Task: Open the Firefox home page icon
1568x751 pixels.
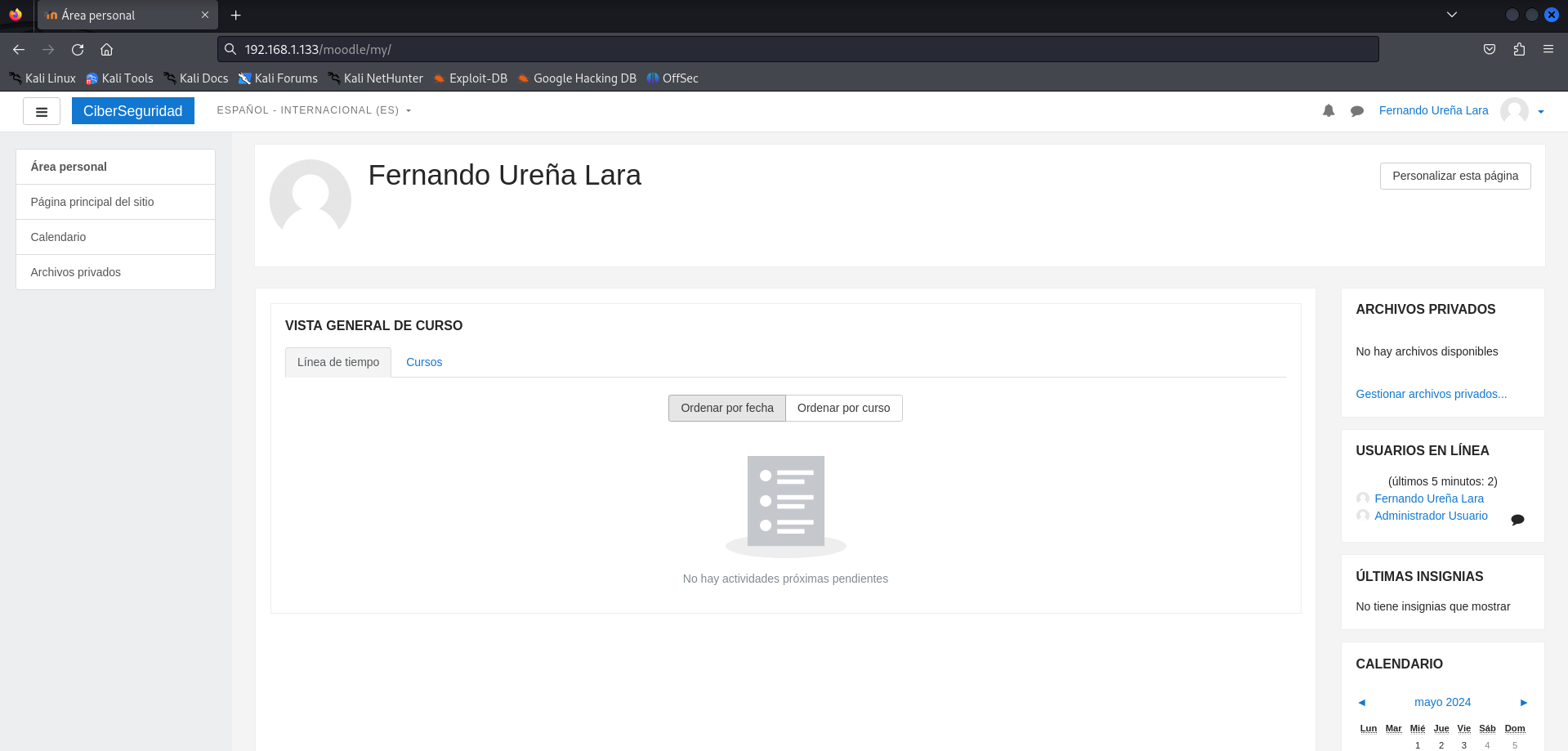Action: [106, 49]
